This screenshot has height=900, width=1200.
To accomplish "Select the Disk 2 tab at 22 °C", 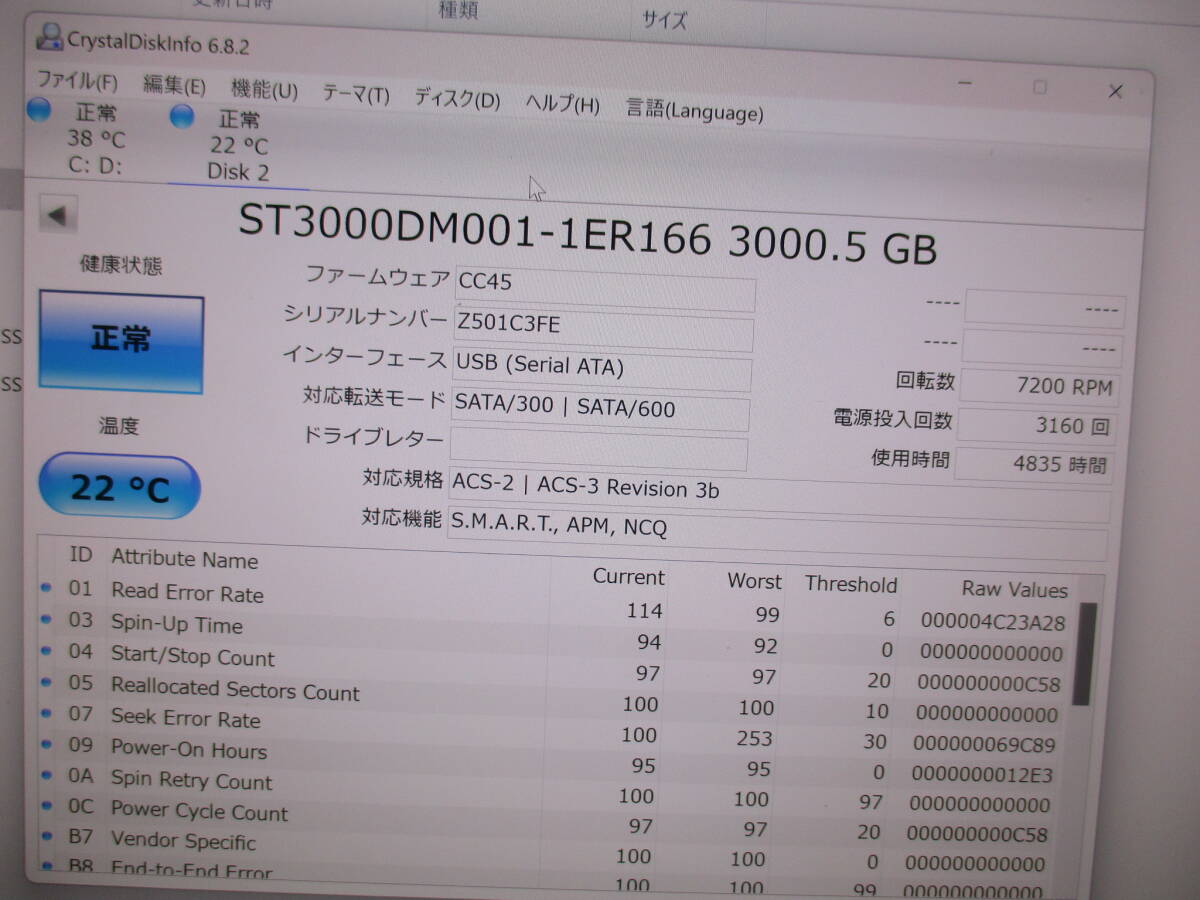I will coord(237,146).
